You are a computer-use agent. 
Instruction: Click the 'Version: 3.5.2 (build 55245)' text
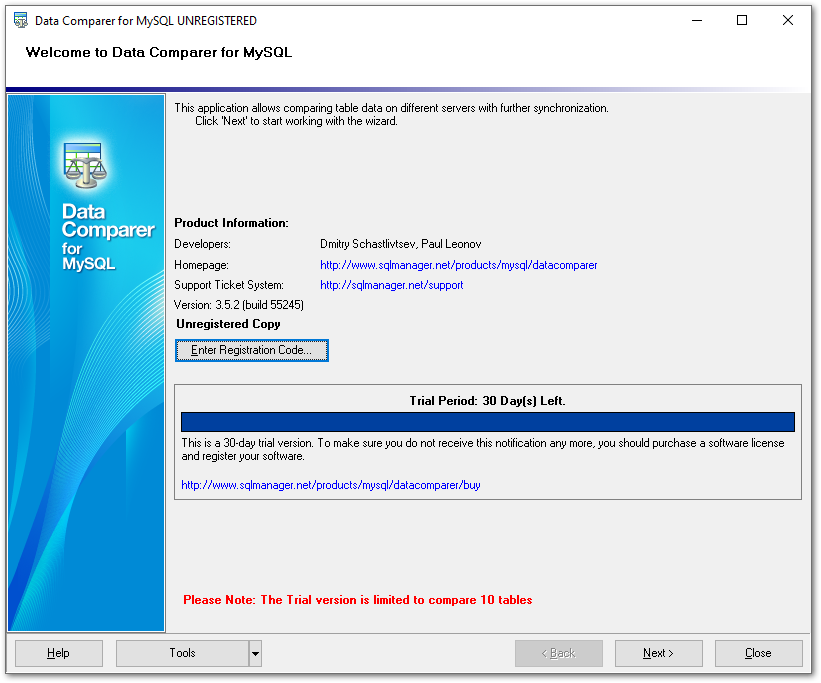click(239, 305)
